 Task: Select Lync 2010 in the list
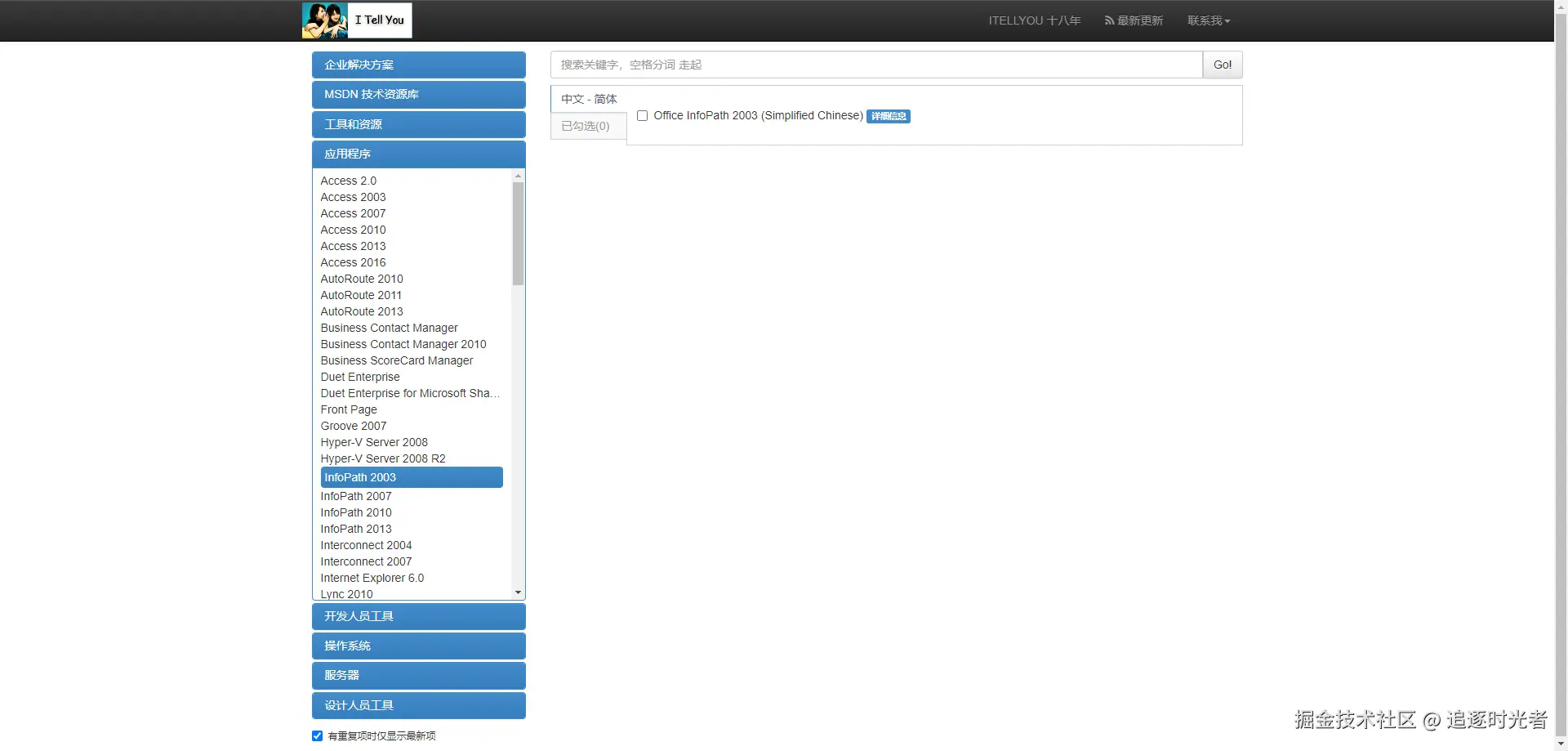coord(346,594)
